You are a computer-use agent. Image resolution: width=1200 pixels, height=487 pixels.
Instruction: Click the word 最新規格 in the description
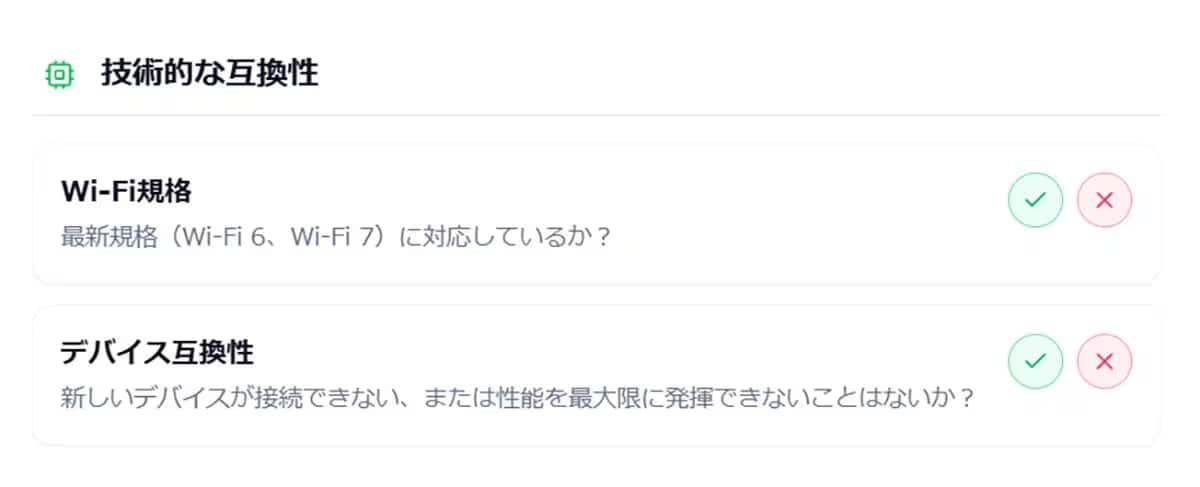tap(103, 240)
